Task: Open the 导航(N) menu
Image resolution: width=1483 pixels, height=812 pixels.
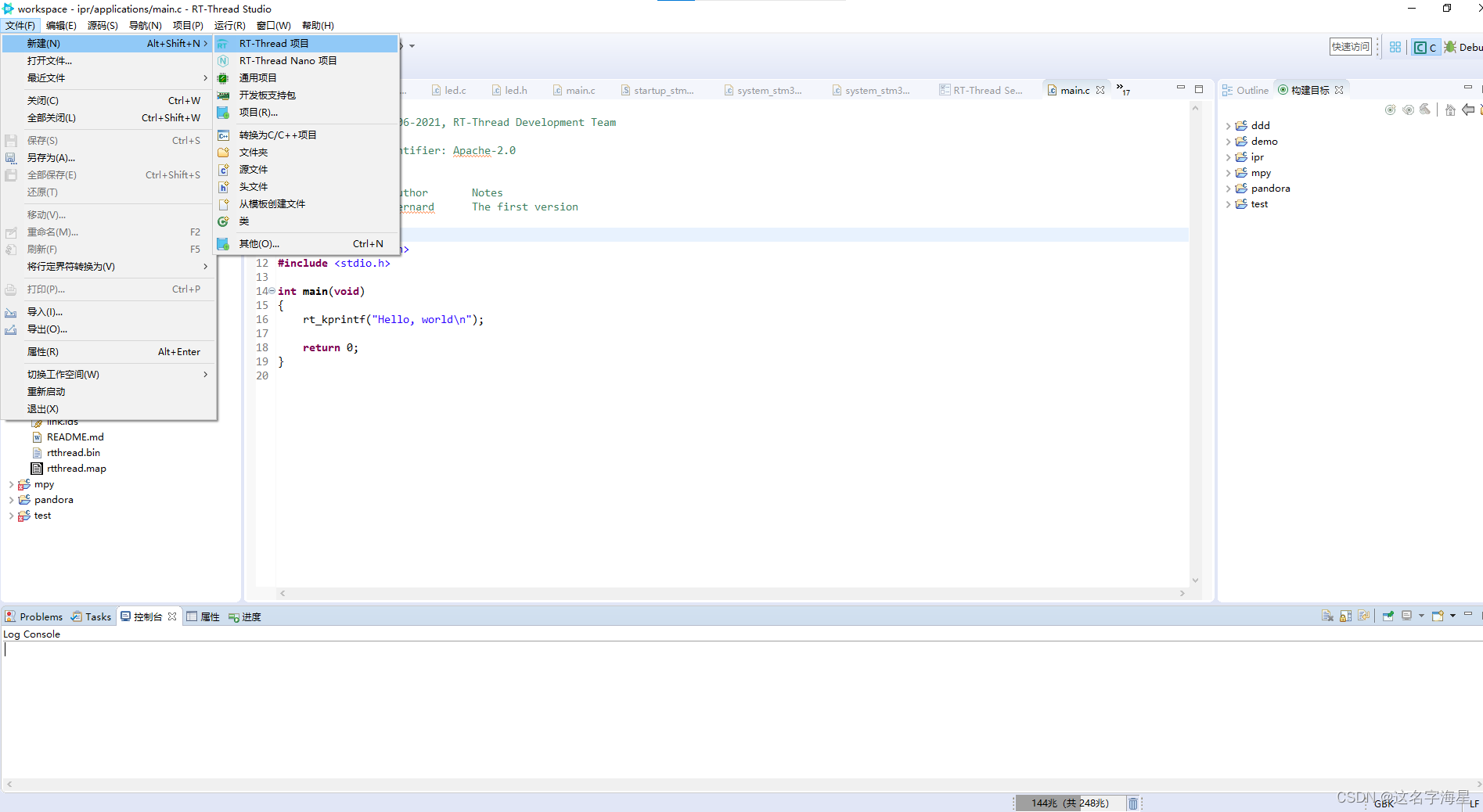Action: click(x=145, y=26)
